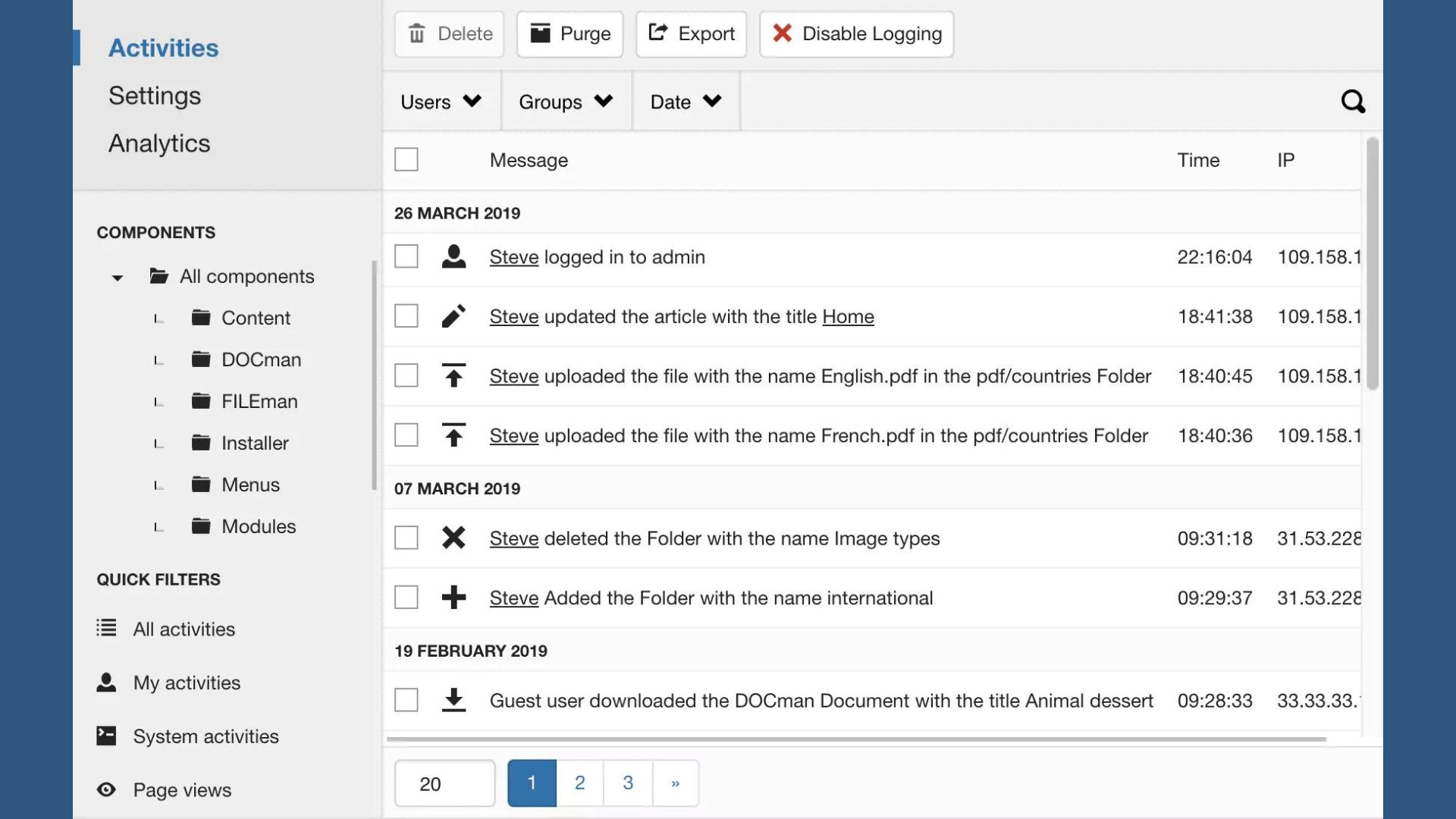This screenshot has width=1456, height=819.
Task: Expand the Users filter dropdown
Action: (441, 101)
